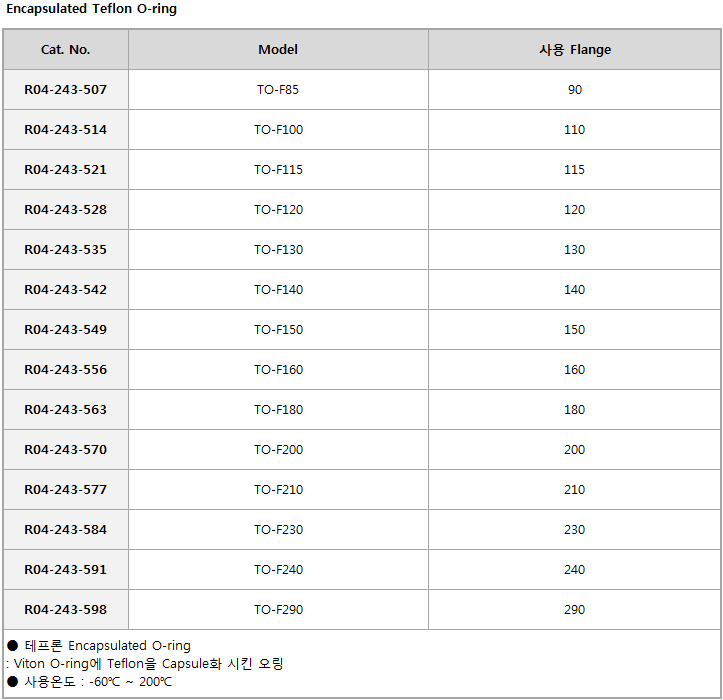Screen dimensions: 723x700
Task: Click model cell TO-F120
Action: point(278,210)
